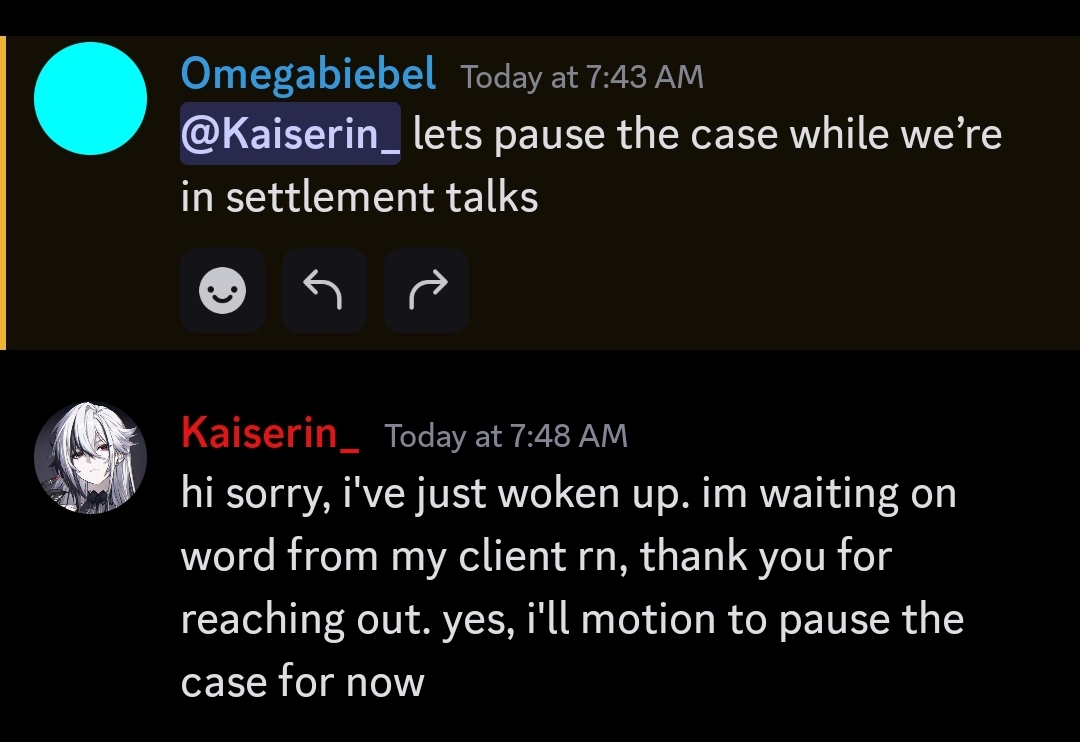This screenshot has height=742, width=1080.
Task: Open Omegabiebel's cyan profile avatar
Action: (x=90, y=99)
